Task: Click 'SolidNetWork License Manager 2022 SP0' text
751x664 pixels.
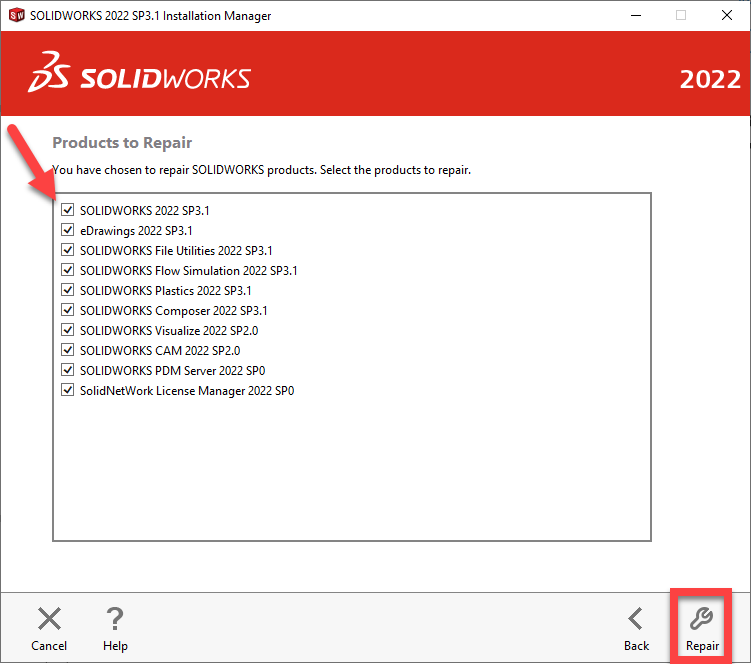Action: click(x=187, y=391)
